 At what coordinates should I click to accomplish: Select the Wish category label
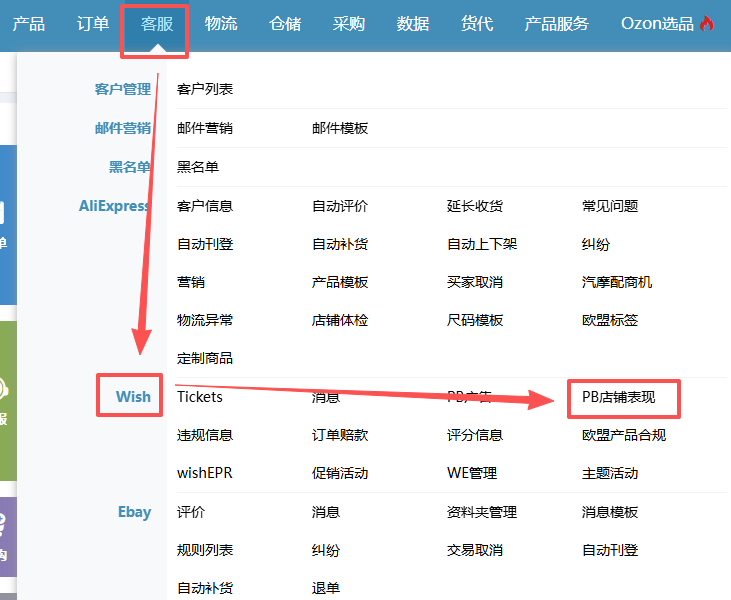point(133,397)
